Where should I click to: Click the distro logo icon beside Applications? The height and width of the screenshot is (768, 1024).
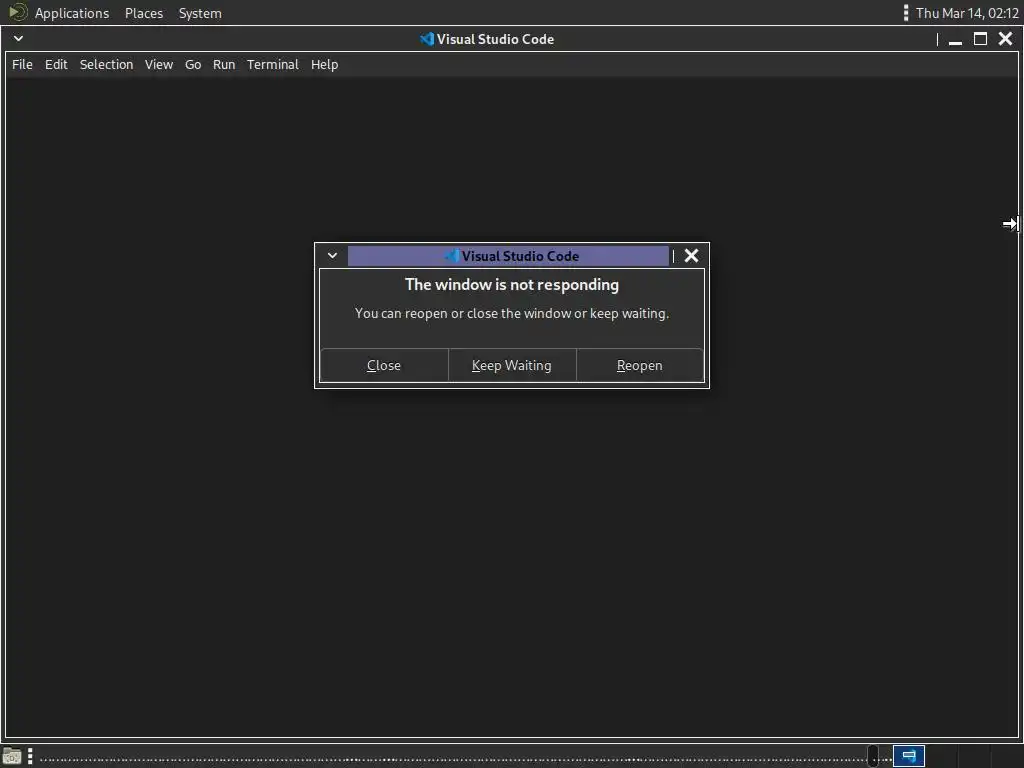18,12
